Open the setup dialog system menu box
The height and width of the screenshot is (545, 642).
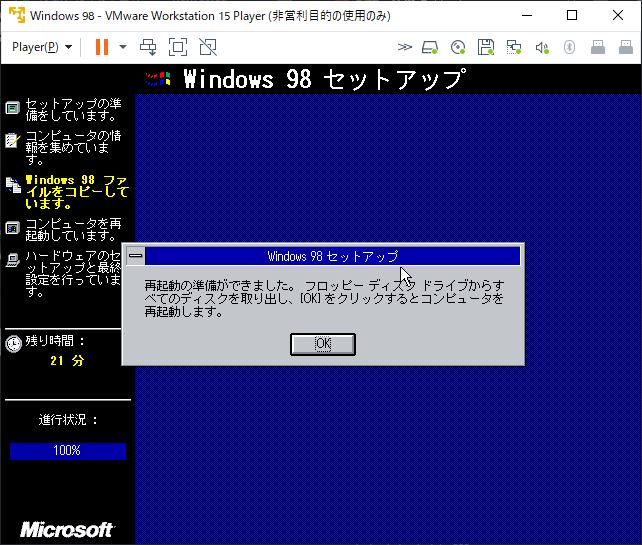136,256
